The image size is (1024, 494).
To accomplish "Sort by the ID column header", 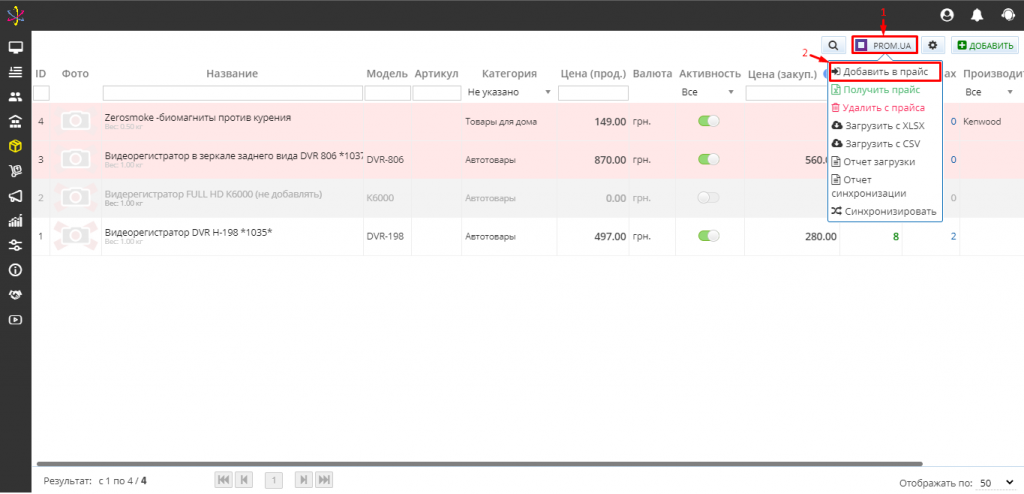I will point(40,74).
